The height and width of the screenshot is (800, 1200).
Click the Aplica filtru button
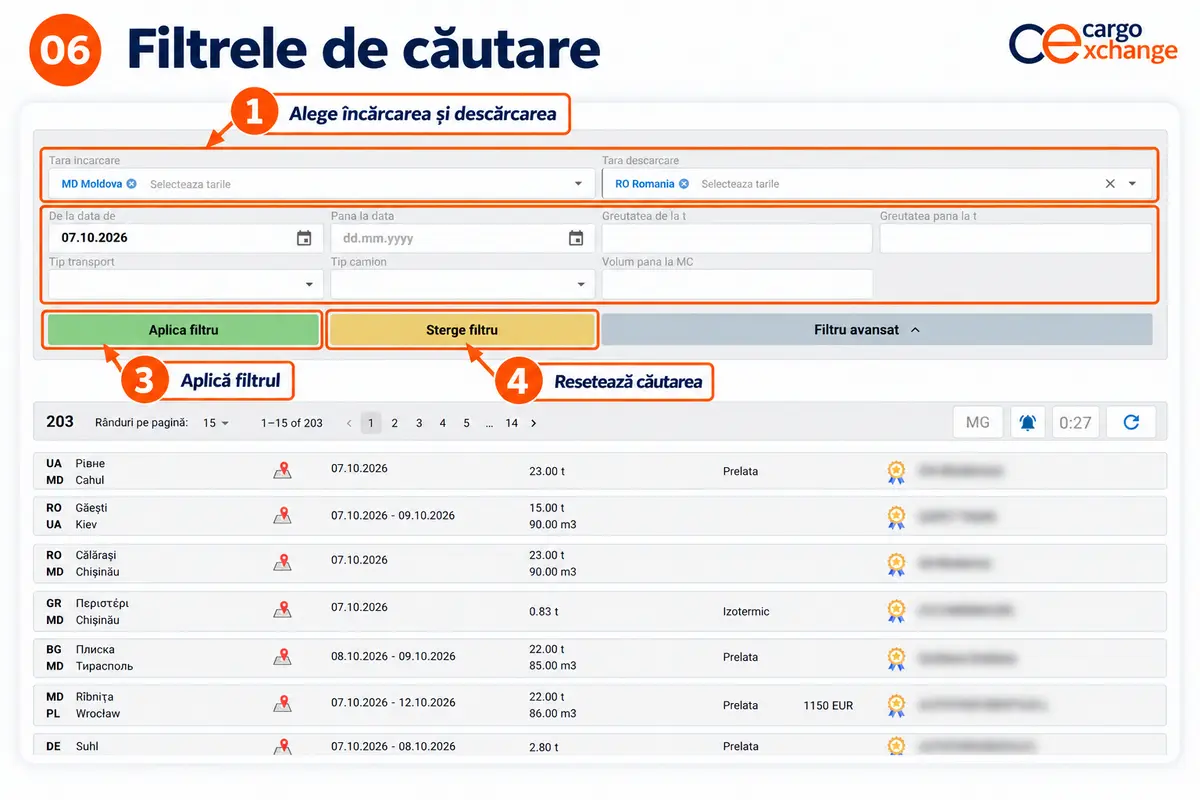[183, 330]
